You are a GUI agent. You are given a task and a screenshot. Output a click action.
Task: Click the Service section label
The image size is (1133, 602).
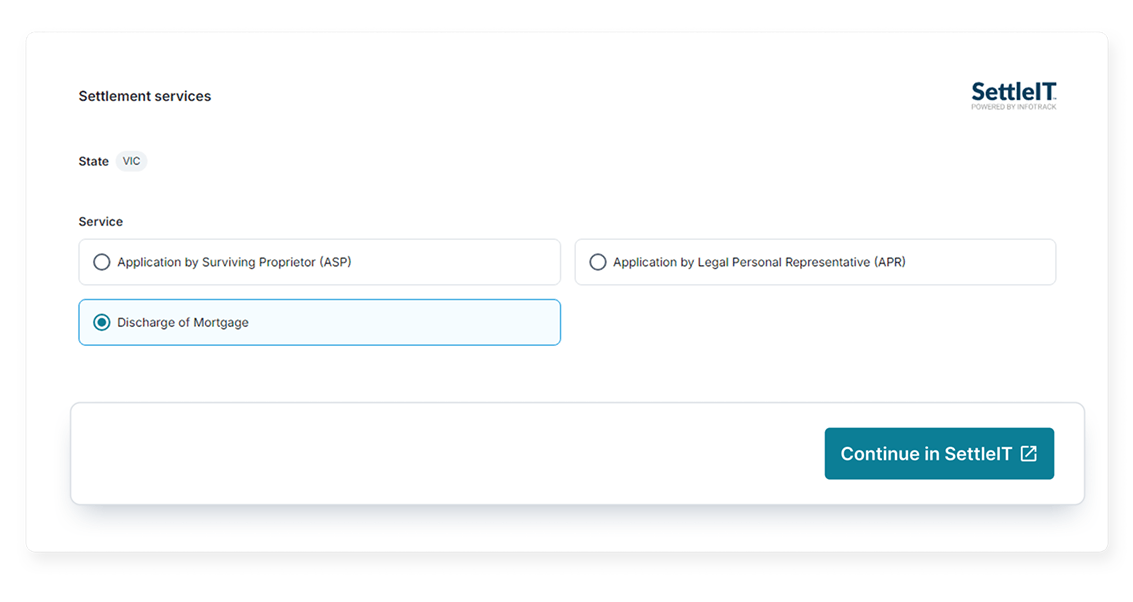tap(101, 221)
